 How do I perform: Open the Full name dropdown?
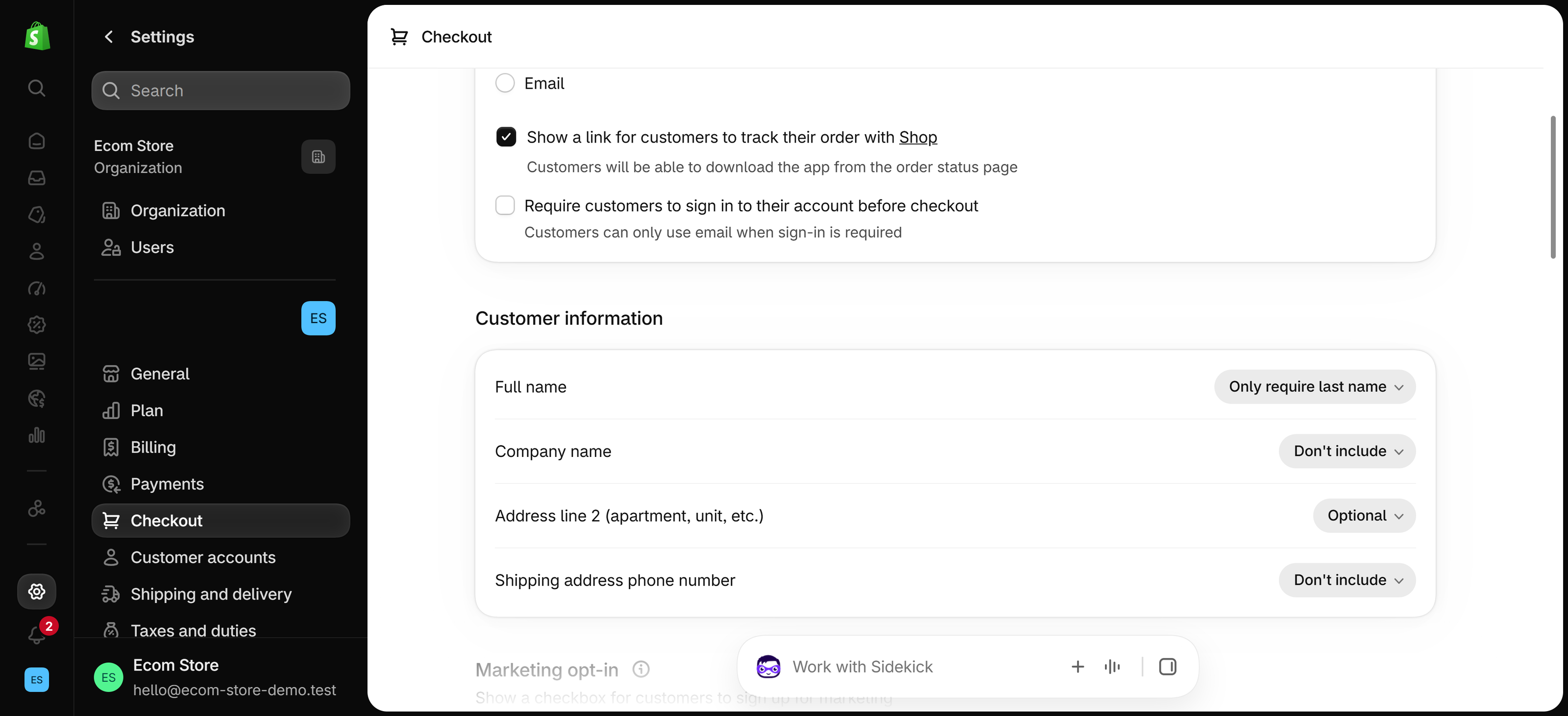[1315, 387]
